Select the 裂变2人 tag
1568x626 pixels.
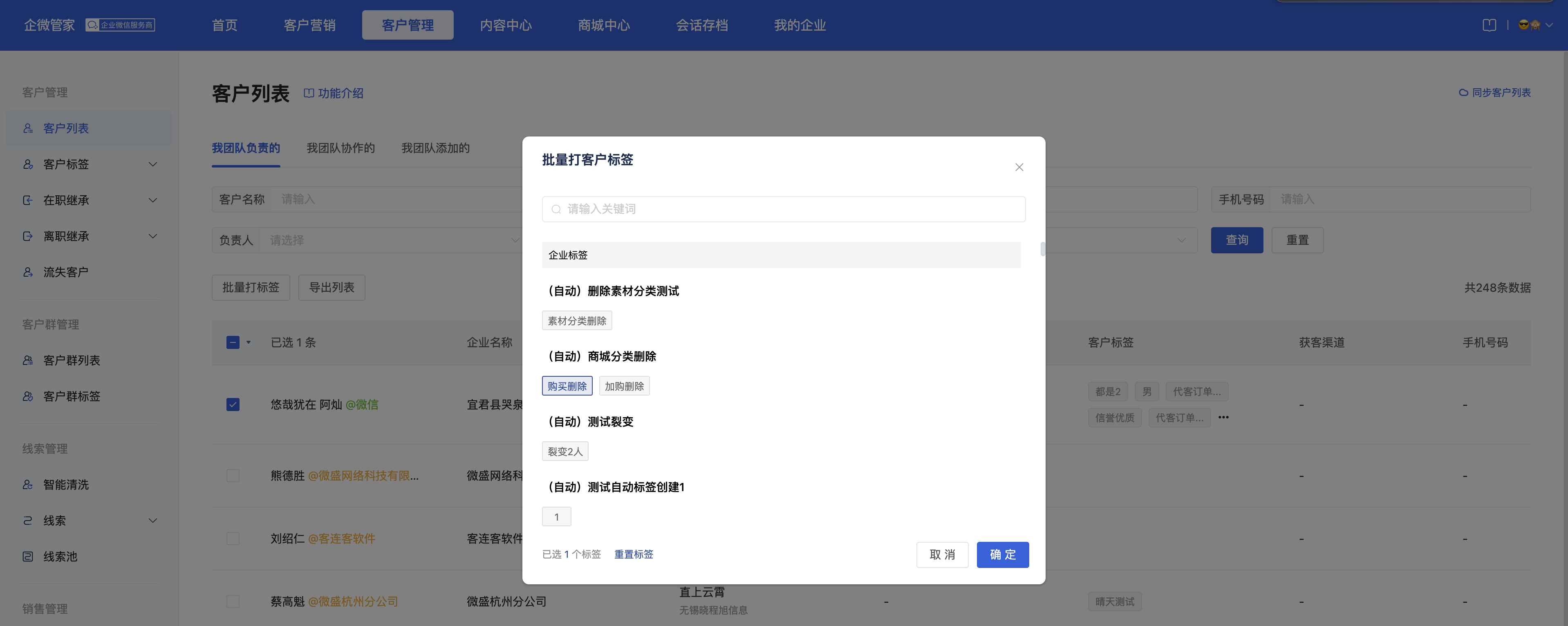tap(565, 452)
